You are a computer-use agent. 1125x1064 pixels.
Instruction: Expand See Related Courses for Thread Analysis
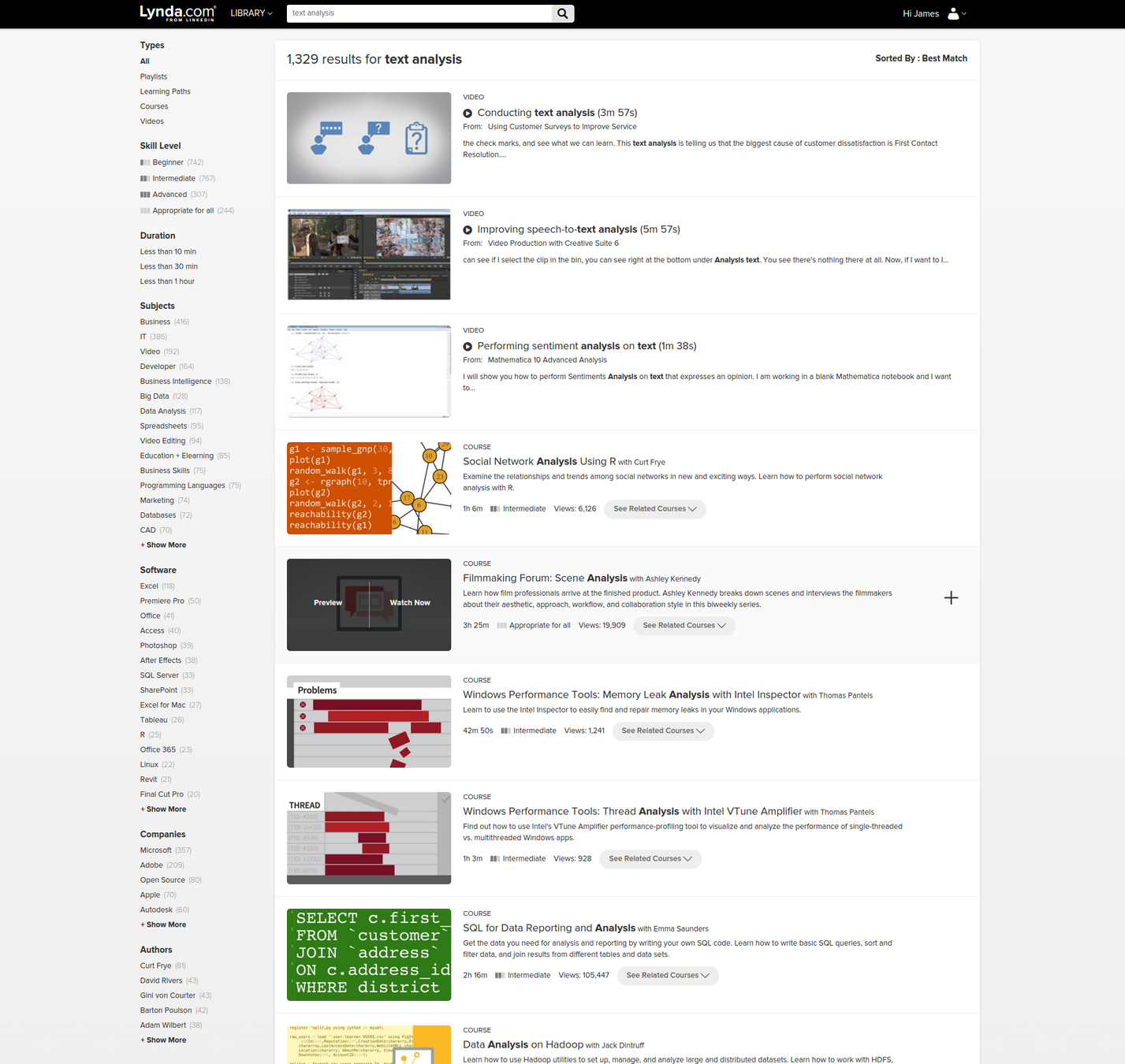coord(650,859)
